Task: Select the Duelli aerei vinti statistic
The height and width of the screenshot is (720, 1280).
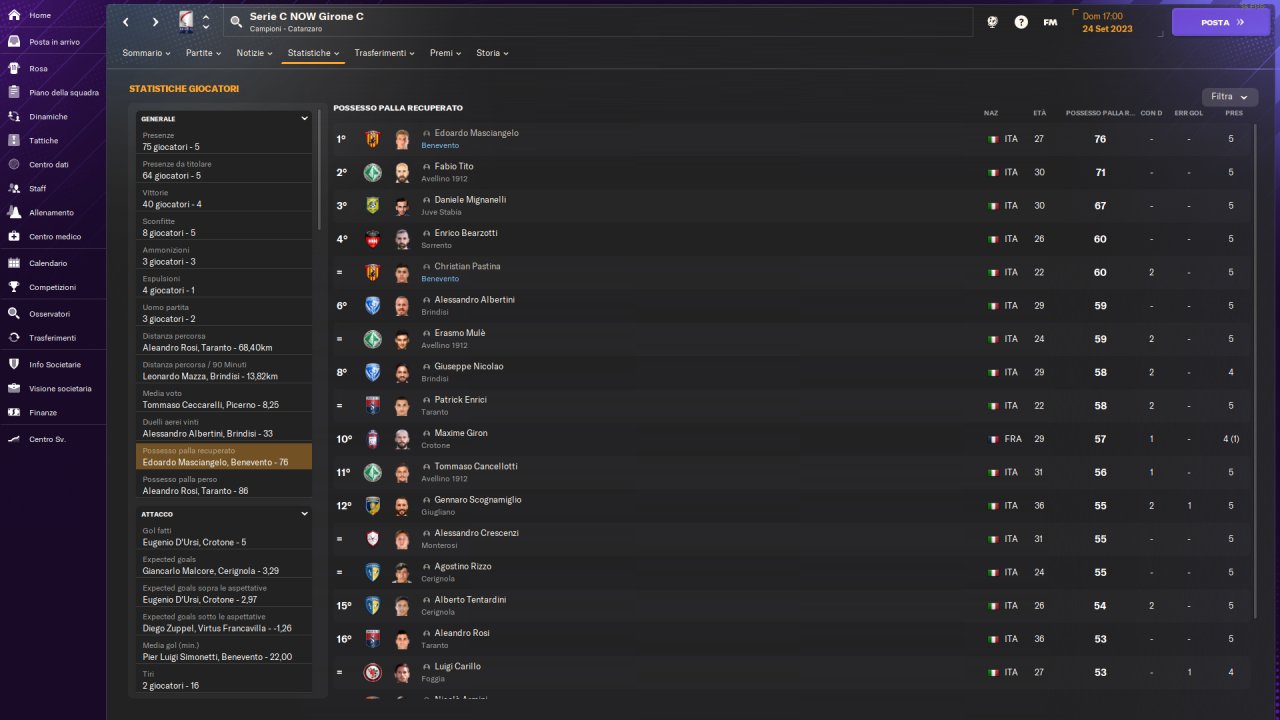Action: [x=224, y=428]
